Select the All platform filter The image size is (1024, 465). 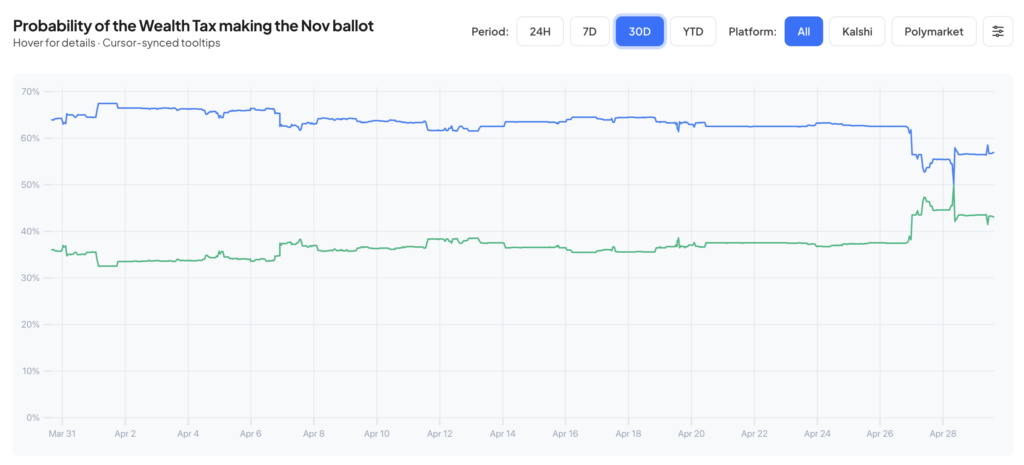pos(804,32)
